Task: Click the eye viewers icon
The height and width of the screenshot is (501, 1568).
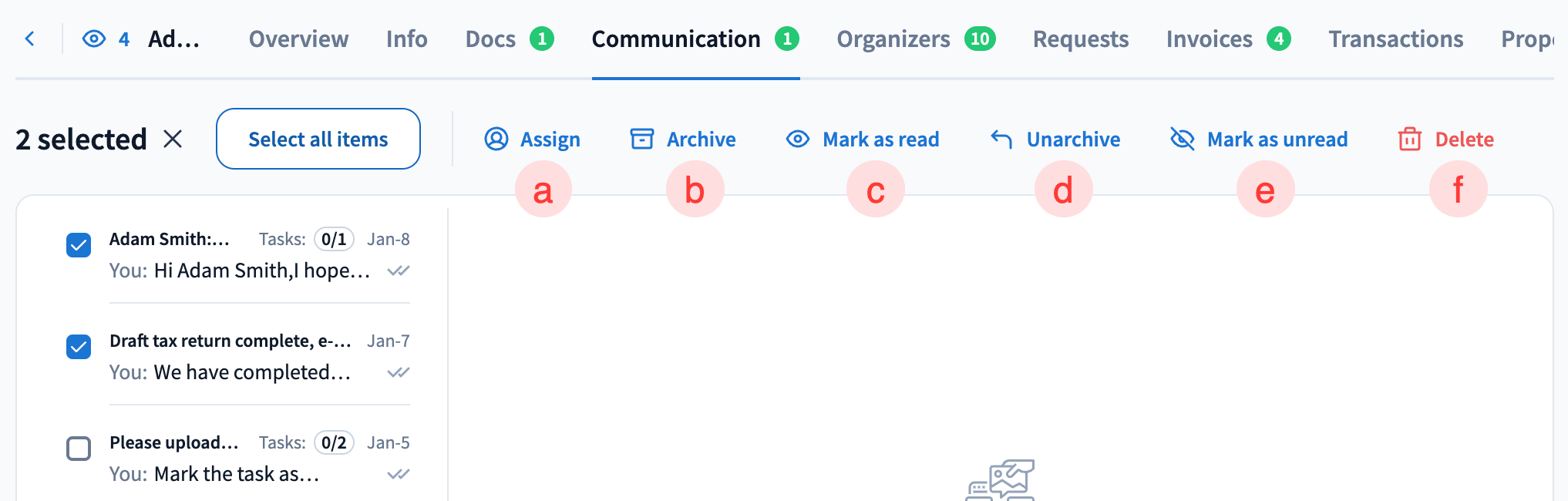Action: point(94,39)
